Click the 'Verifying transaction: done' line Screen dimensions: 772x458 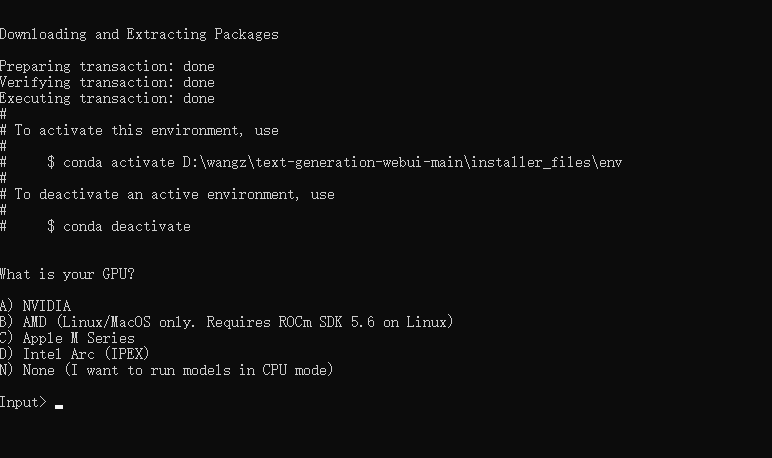point(106,82)
